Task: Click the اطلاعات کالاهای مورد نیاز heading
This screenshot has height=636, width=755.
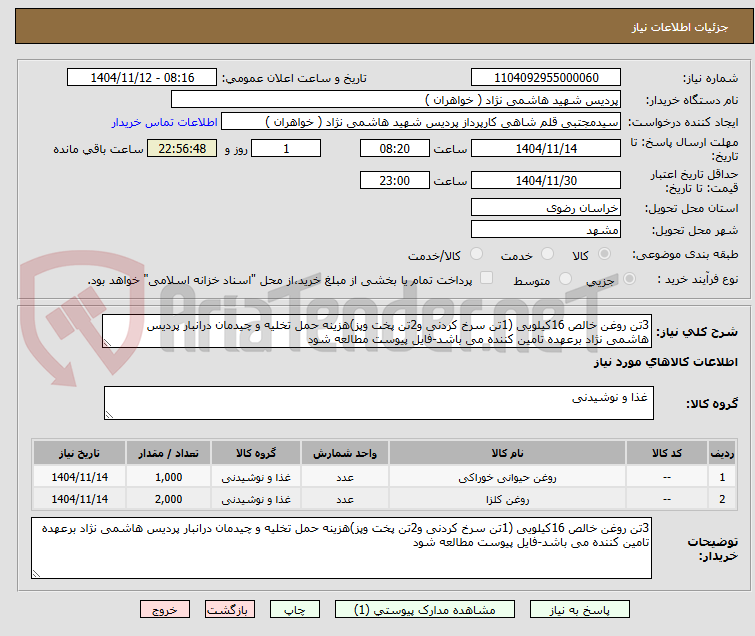Action: (665, 362)
